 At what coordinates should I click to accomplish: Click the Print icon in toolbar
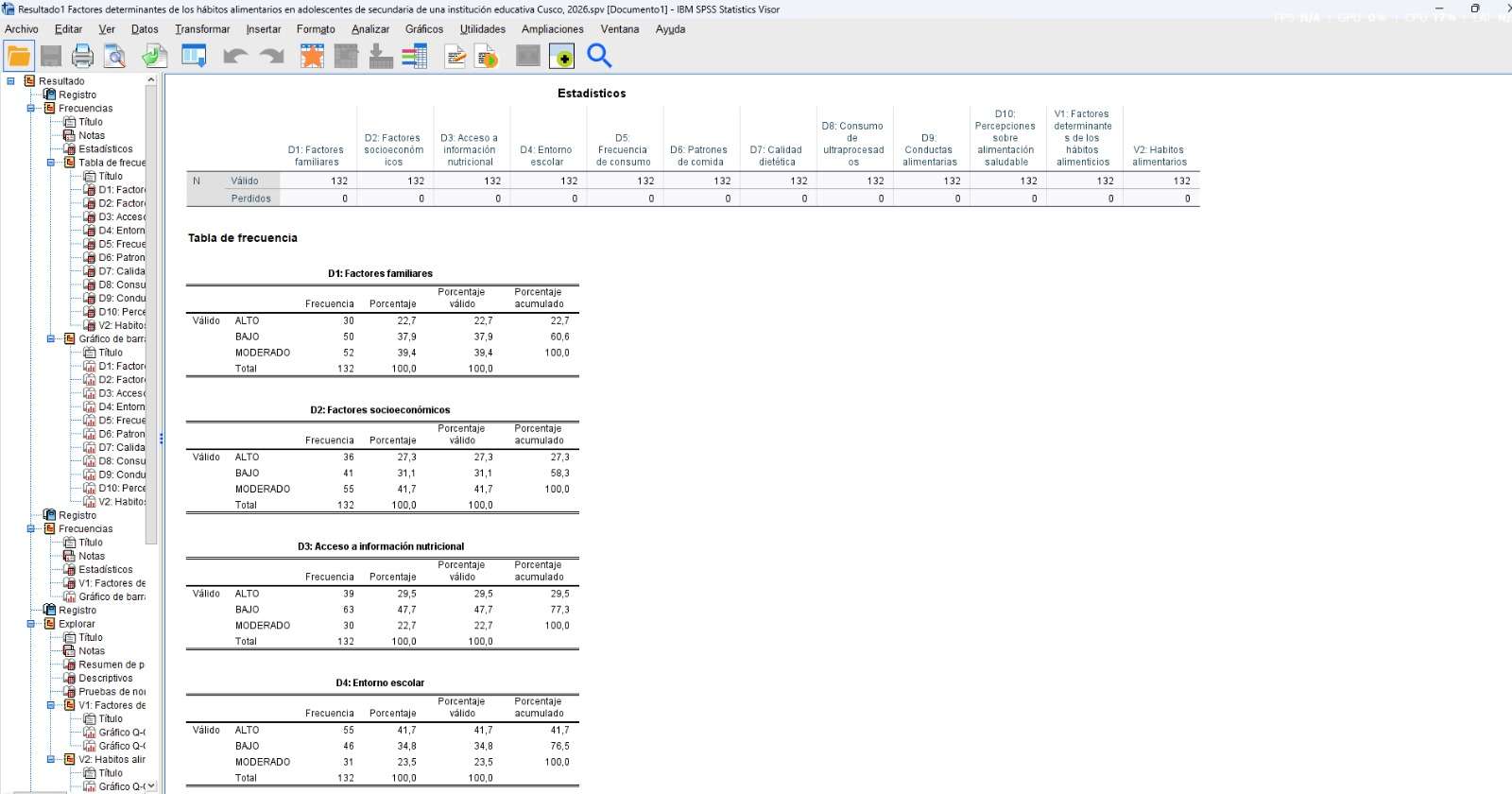(x=83, y=57)
